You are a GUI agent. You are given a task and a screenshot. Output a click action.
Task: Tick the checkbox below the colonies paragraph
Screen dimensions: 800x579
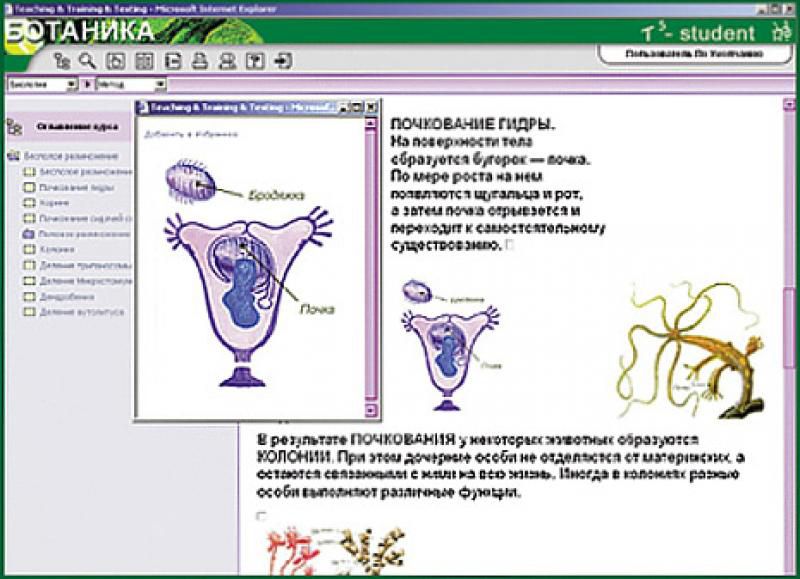click(x=262, y=516)
